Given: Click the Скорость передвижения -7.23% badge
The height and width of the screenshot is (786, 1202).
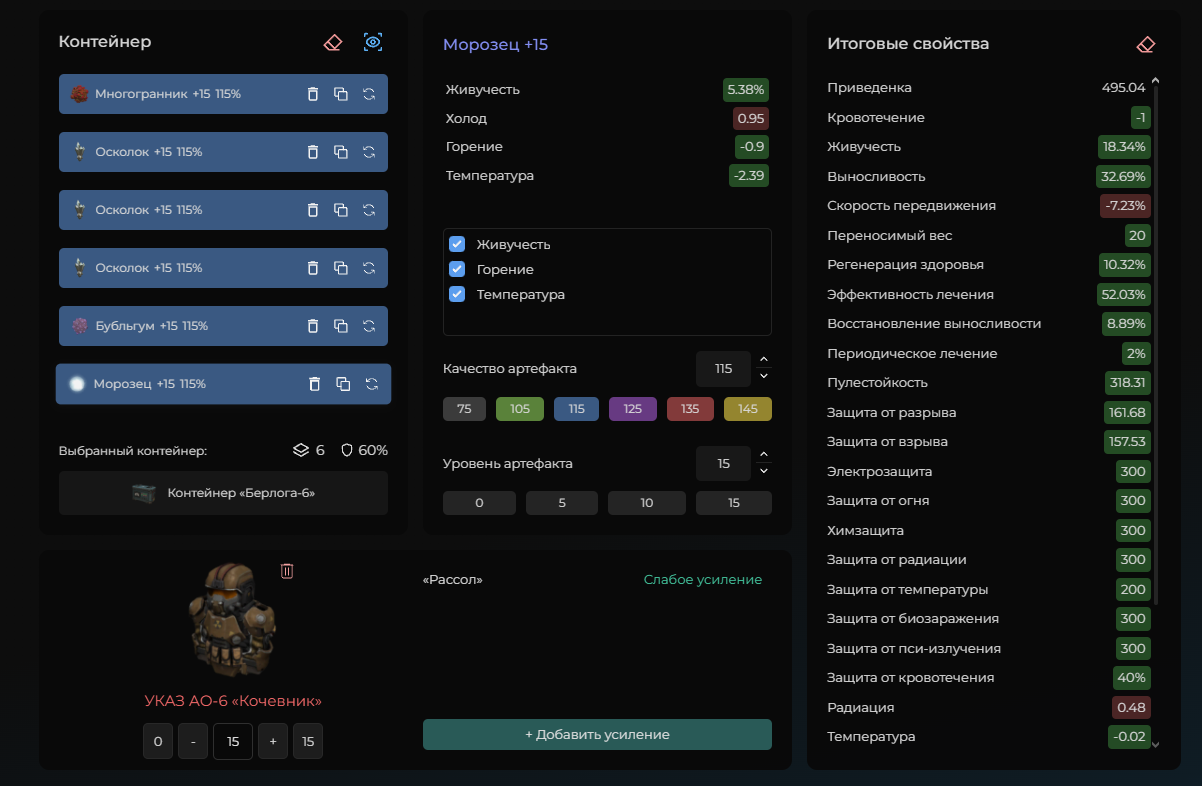Looking at the screenshot, I should 1125,206.
